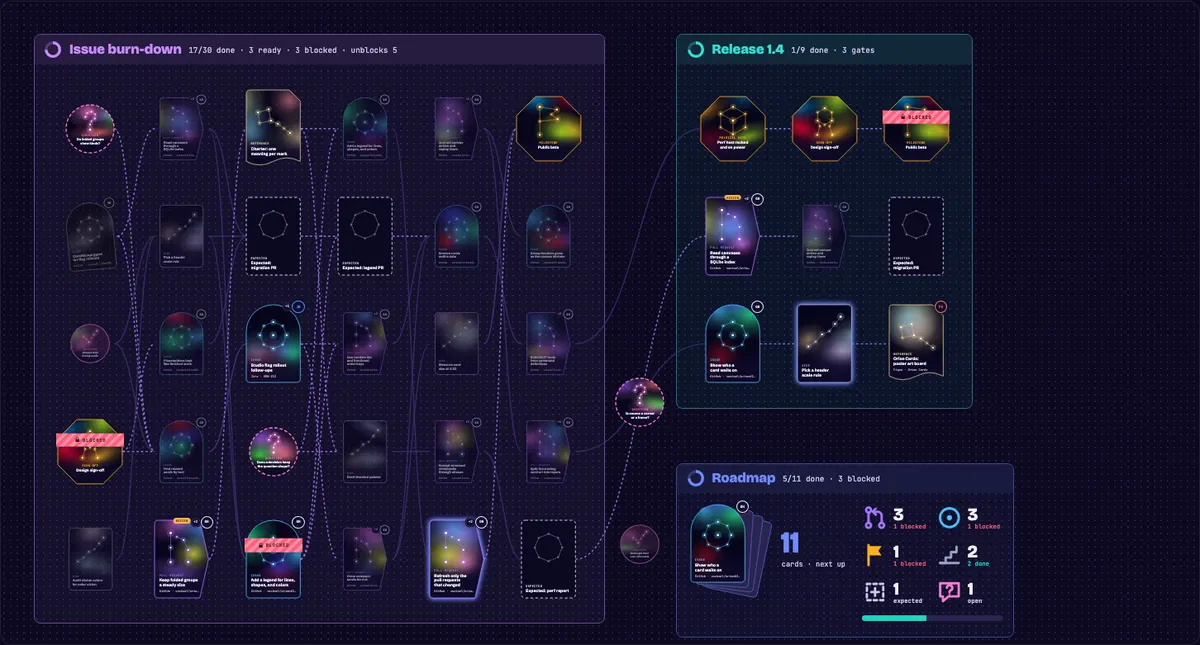Open small dimmed bubble below Release 1.4

[640, 544]
